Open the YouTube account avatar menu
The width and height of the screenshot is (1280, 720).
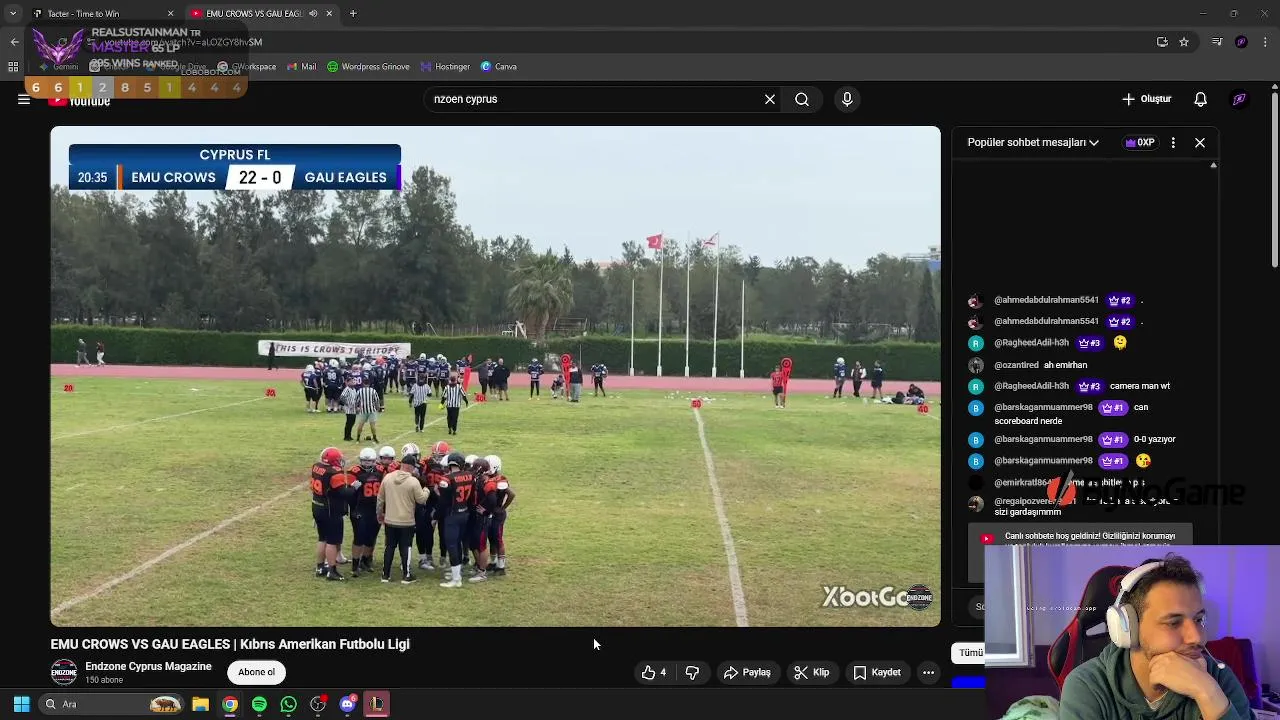1239,99
